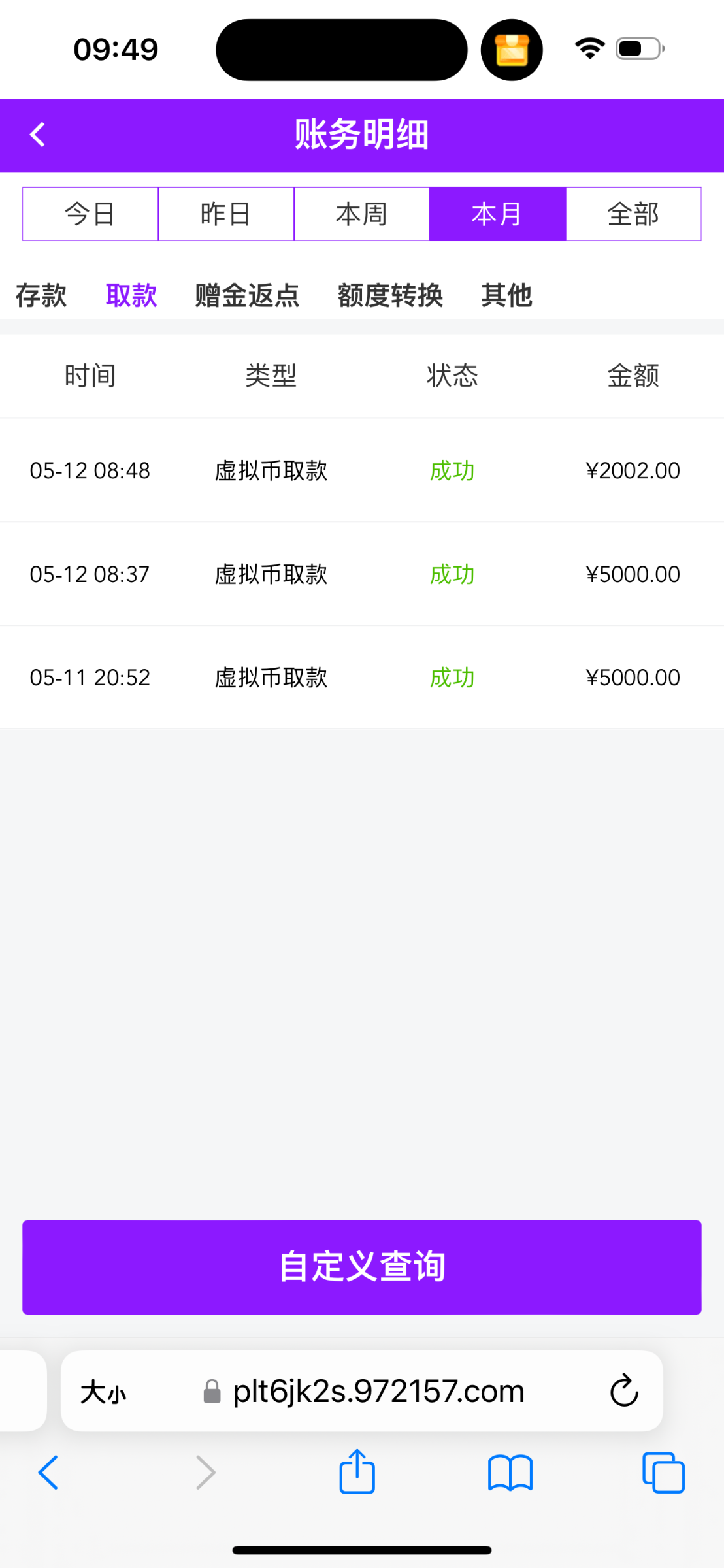Go back with Safari back arrow
The height and width of the screenshot is (1568, 724).
coord(48,1473)
